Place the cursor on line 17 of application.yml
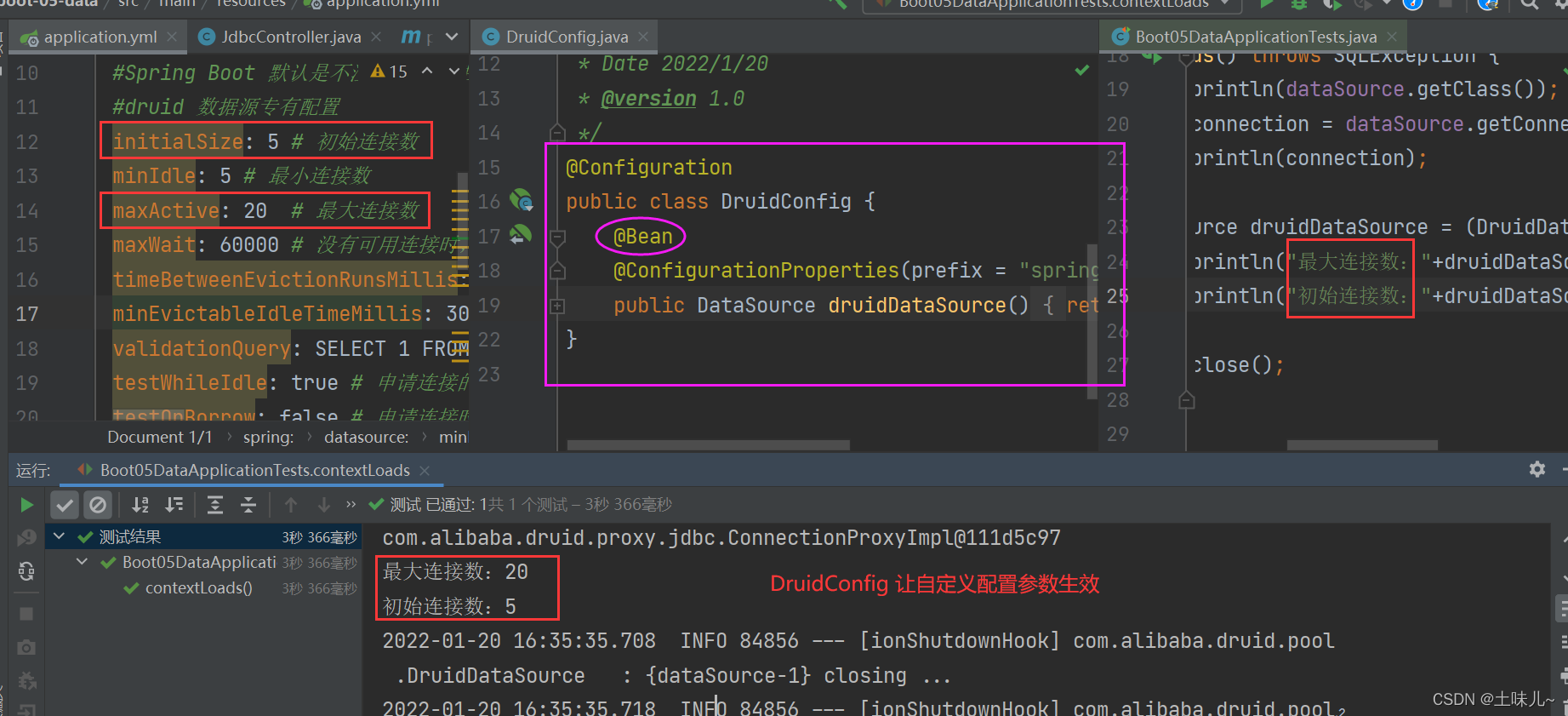Image resolution: width=1568 pixels, height=716 pixels. pos(289,314)
